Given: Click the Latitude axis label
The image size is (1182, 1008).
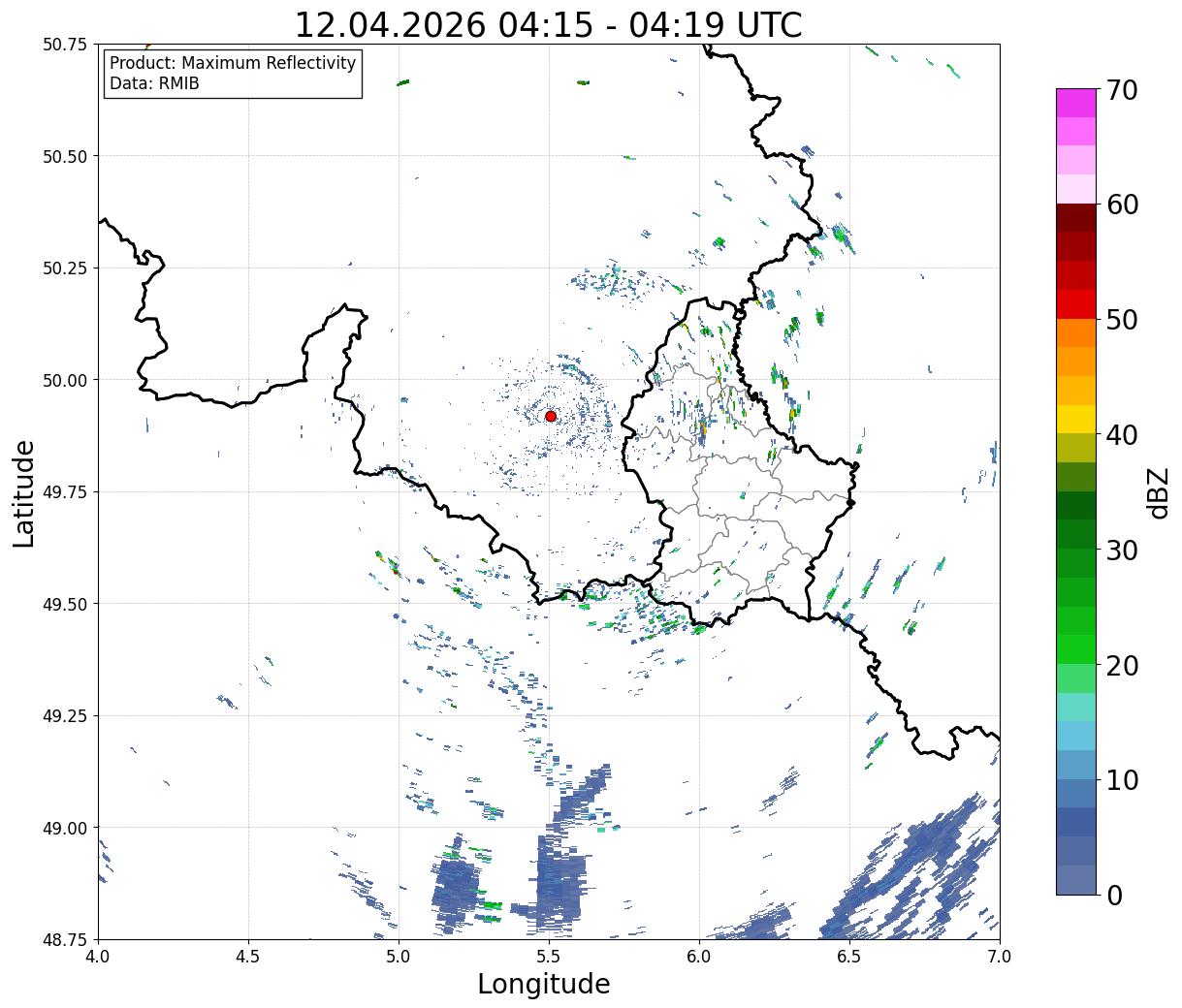Looking at the screenshot, I should pyautogui.click(x=24, y=492).
